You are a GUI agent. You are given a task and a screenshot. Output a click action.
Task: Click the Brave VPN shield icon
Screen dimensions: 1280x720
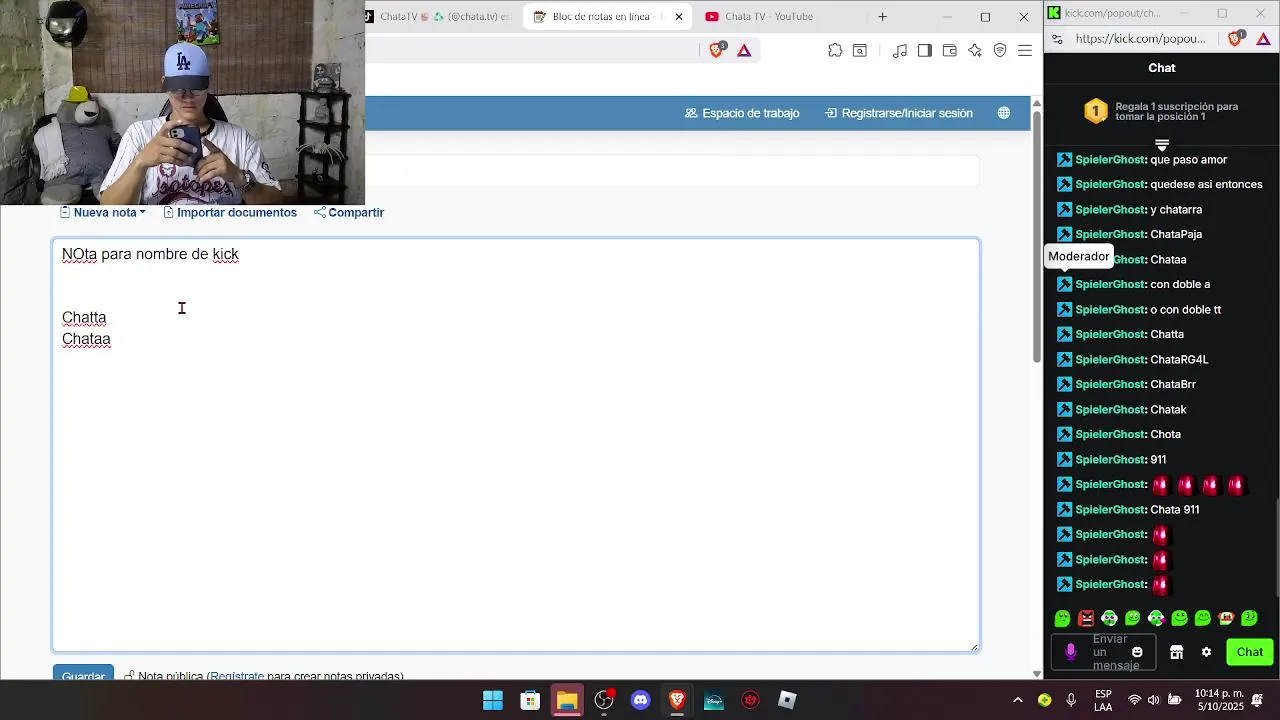(1000, 51)
